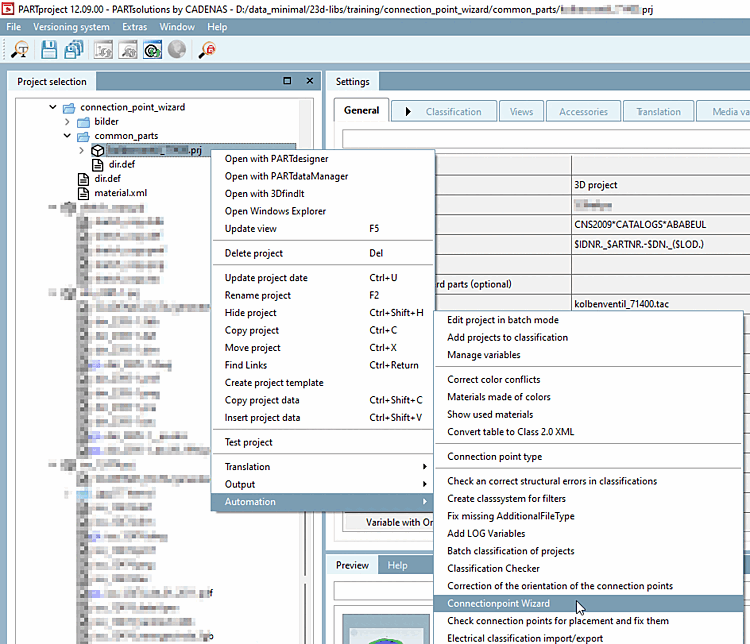
Task: Float the Project selection panel
Action: (x=287, y=81)
